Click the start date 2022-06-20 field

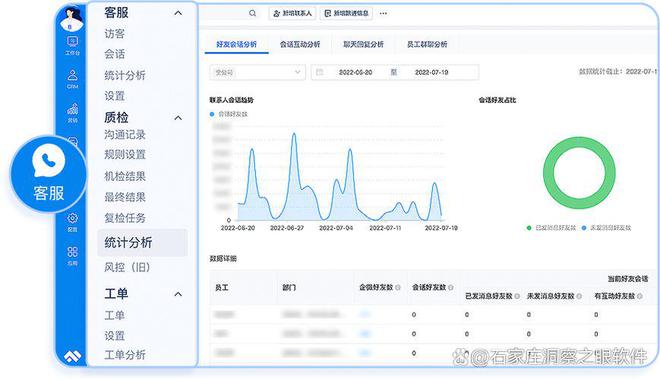click(355, 72)
